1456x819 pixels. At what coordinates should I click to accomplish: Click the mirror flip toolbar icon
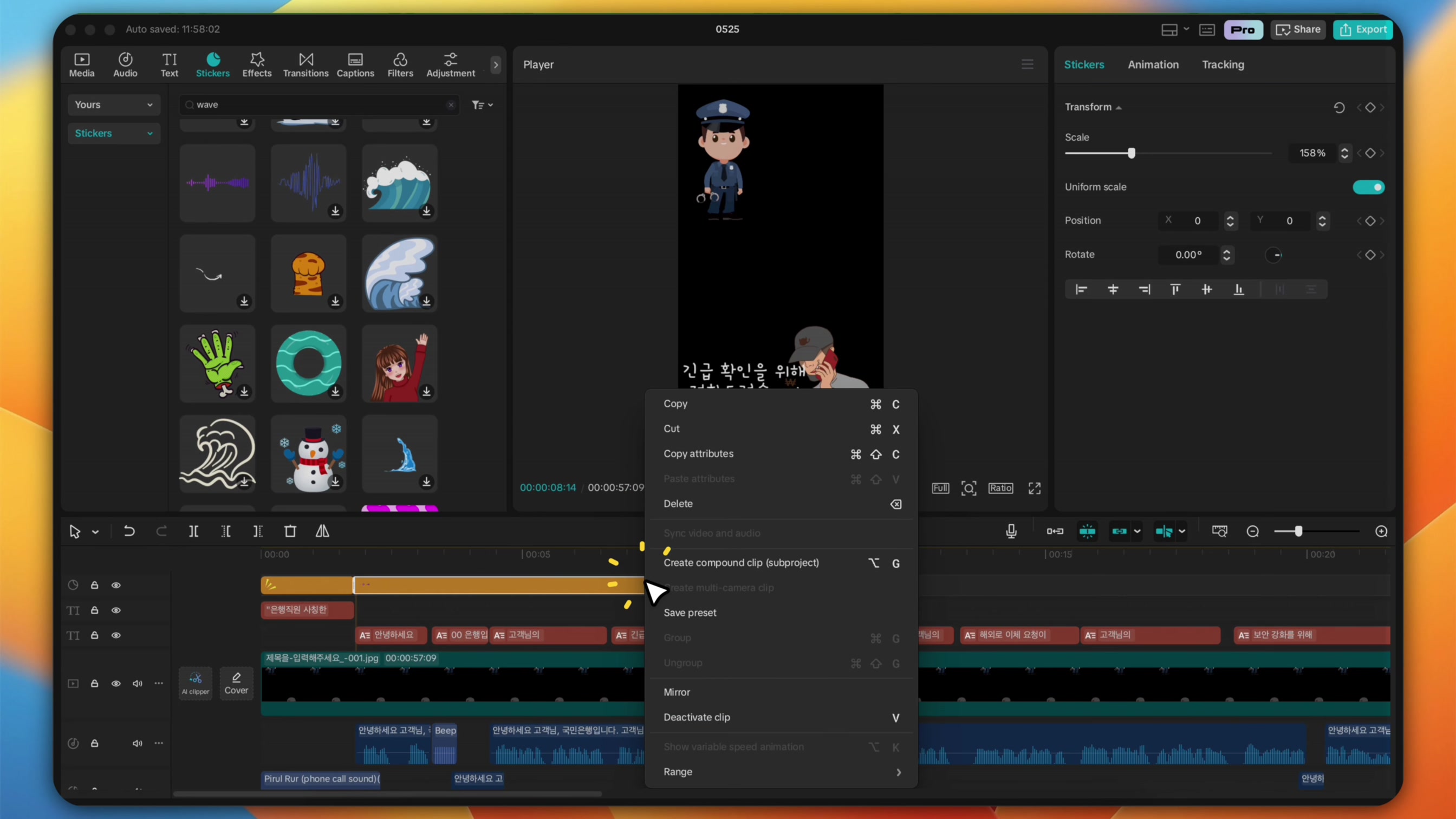pyautogui.click(x=322, y=531)
